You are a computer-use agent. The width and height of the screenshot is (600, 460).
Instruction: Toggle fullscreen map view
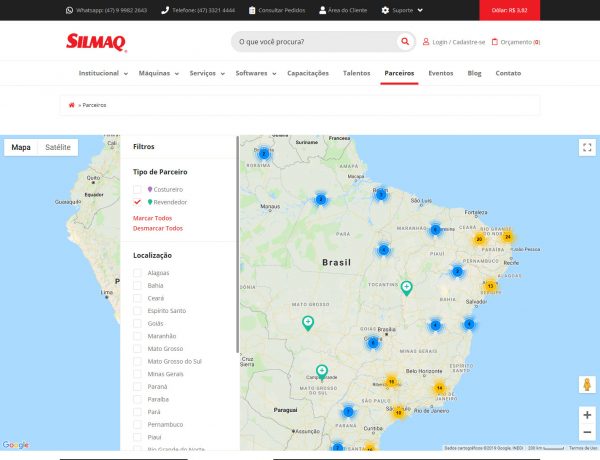[587, 147]
